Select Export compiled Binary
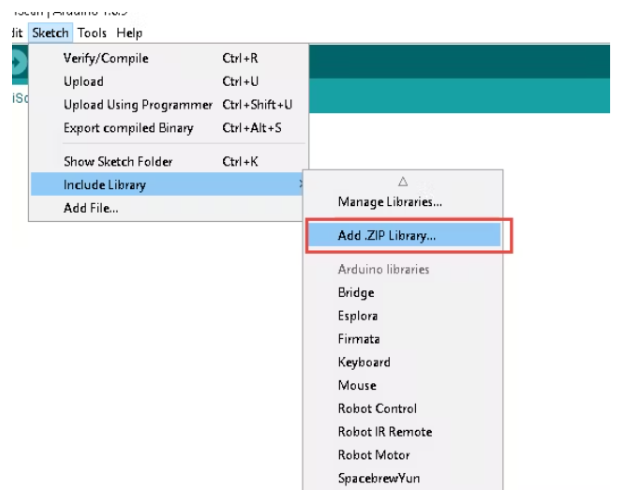Viewport: 630px width, 492px height. click(x=168, y=128)
